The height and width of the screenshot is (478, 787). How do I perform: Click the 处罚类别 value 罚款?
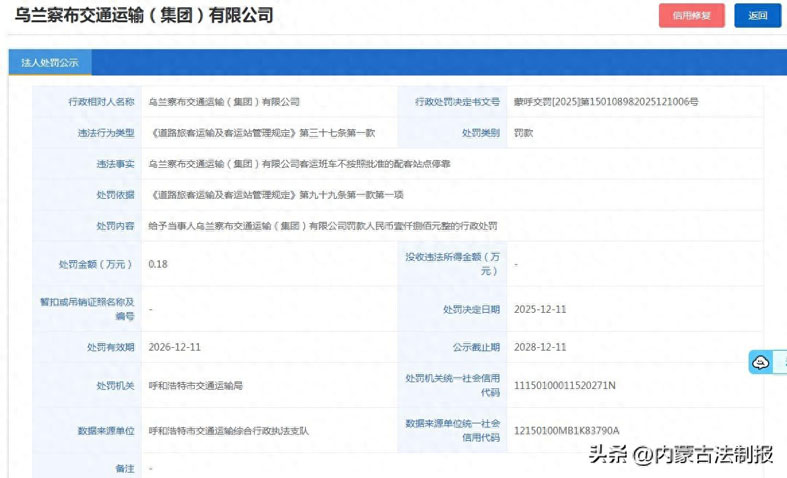coord(524,132)
